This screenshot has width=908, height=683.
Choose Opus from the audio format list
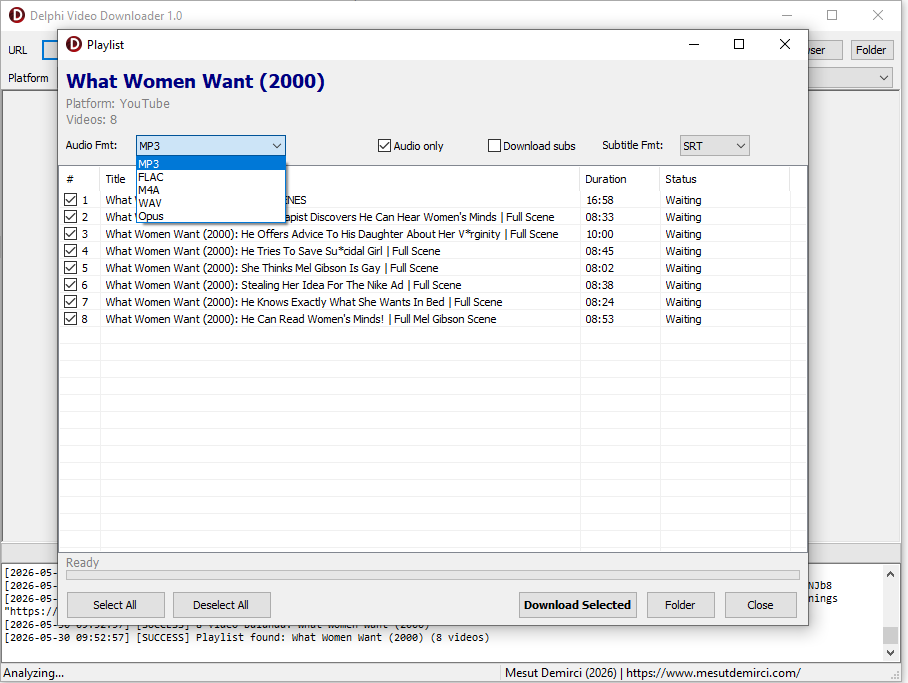click(x=211, y=216)
